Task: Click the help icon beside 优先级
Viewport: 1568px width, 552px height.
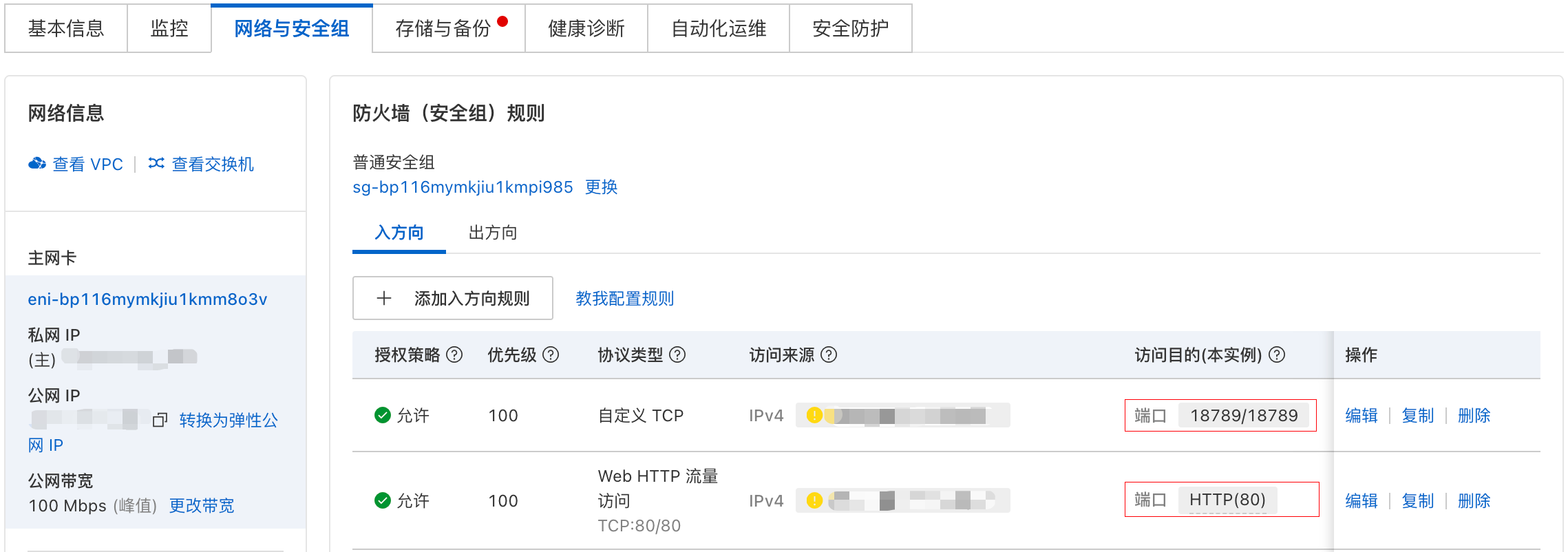Action: [x=551, y=354]
